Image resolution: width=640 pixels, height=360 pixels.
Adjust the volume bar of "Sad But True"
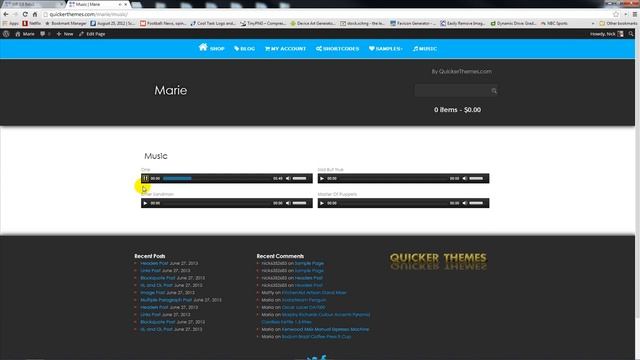pyautogui.click(x=476, y=178)
